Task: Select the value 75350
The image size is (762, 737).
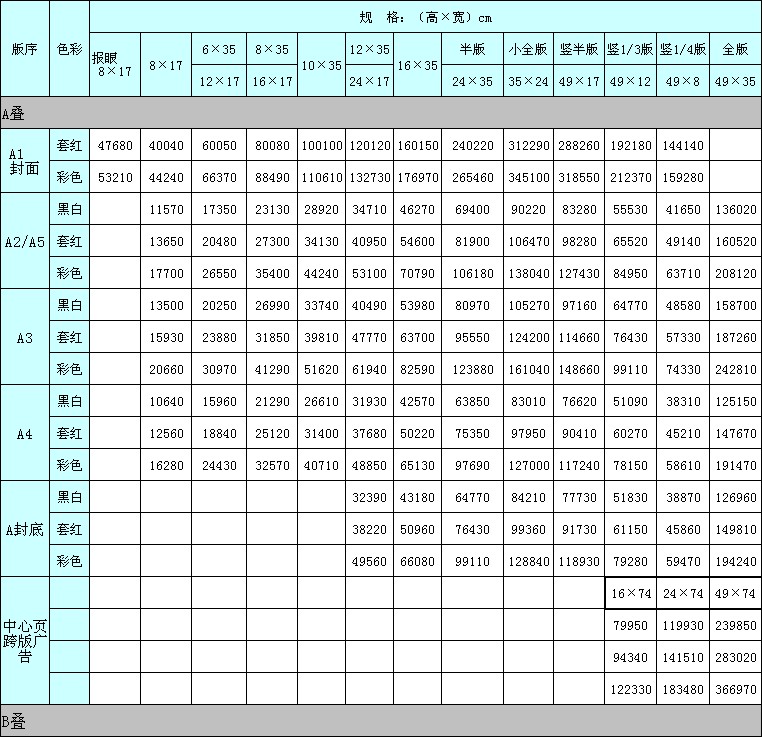Action: tap(472, 433)
